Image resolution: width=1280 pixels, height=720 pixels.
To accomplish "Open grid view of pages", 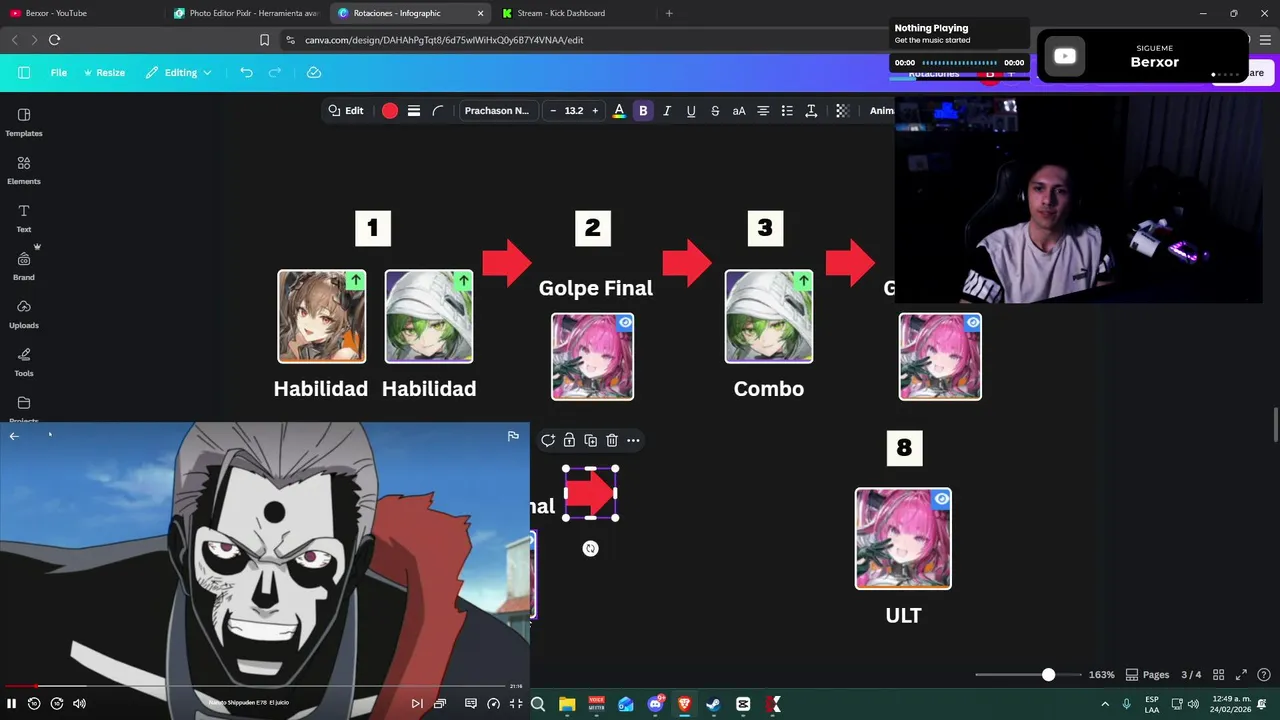I will (x=1218, y=675).
